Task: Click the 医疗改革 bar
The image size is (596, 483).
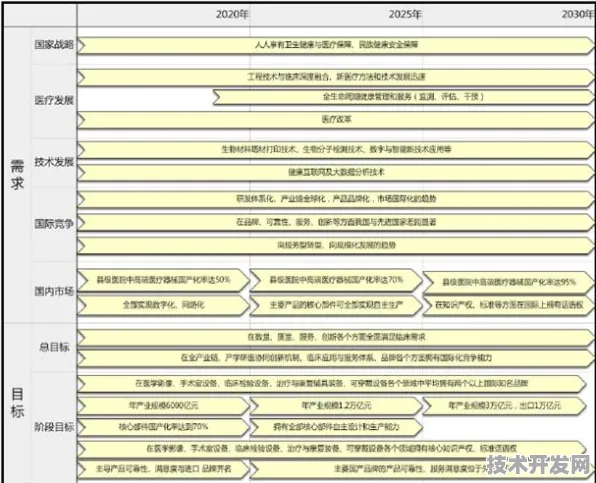Action: click(336, 120)
